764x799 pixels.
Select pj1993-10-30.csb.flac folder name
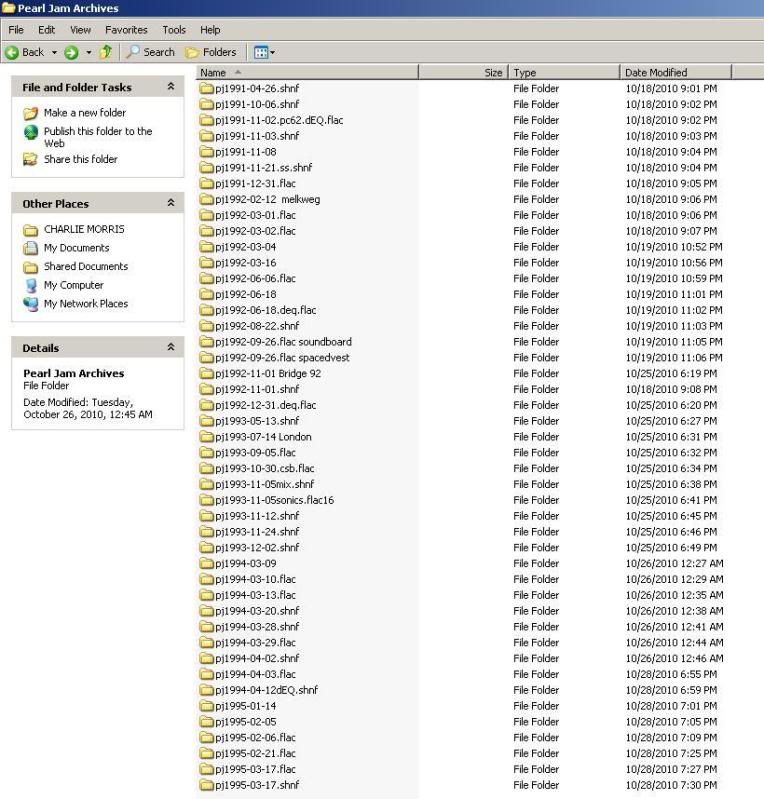click(x=265, y=468)
